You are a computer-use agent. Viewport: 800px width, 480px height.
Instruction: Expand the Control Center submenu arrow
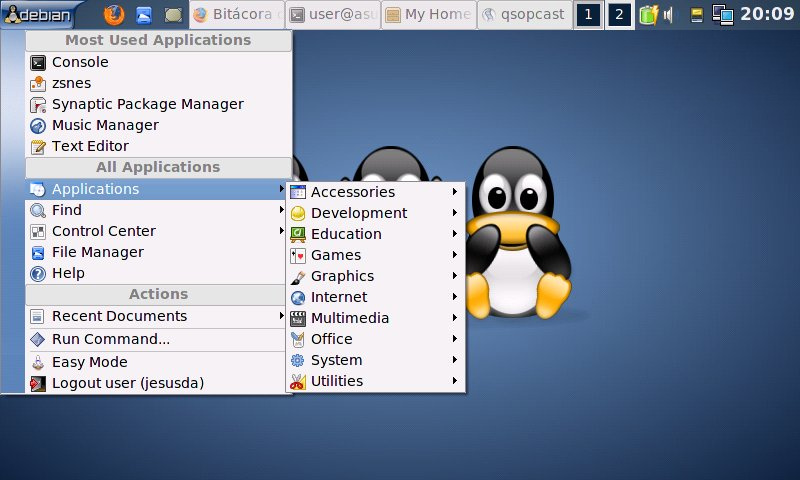(x=281, y=231)
